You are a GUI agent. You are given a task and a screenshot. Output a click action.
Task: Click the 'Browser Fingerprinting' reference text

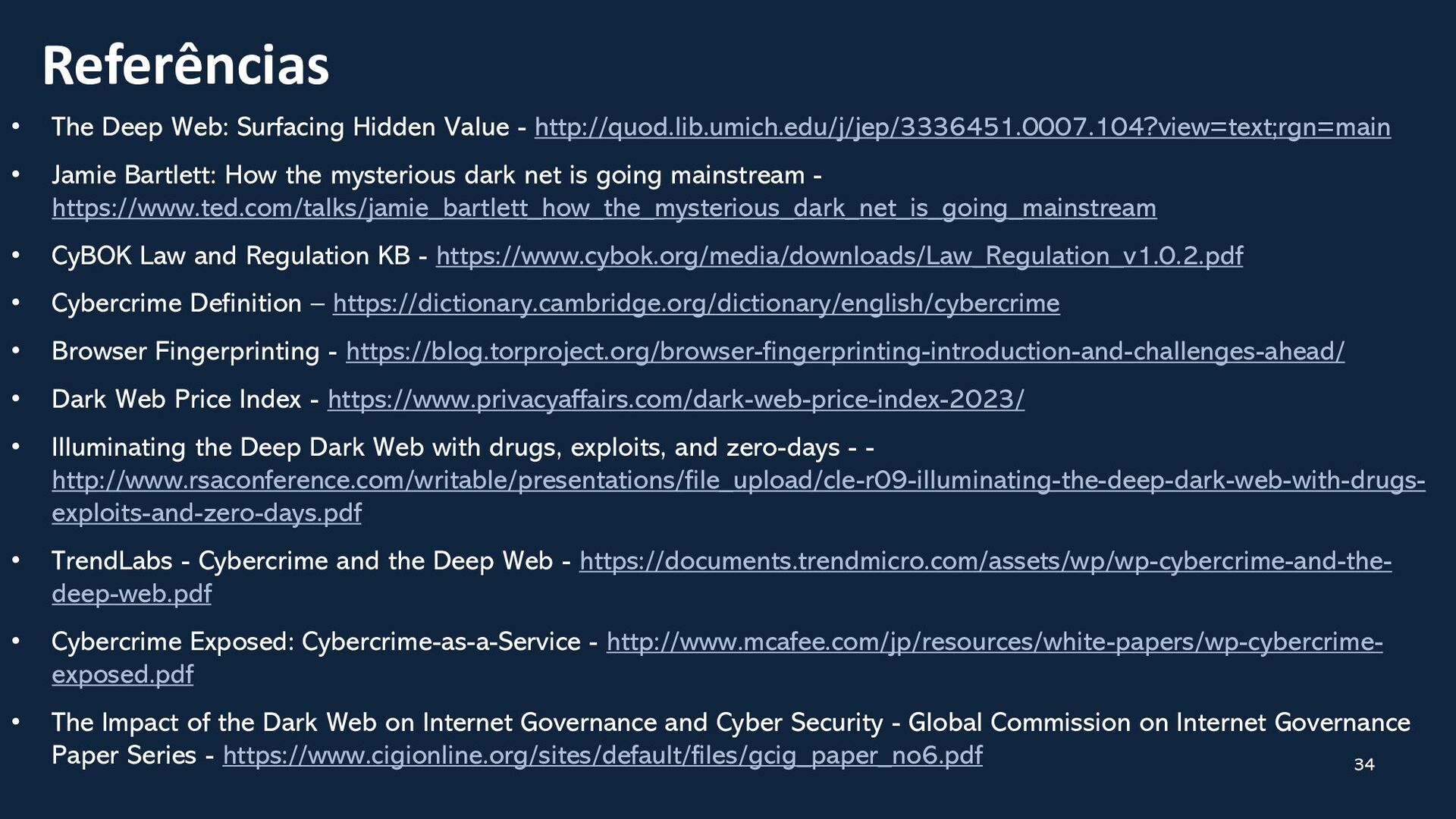click(186, 352)
